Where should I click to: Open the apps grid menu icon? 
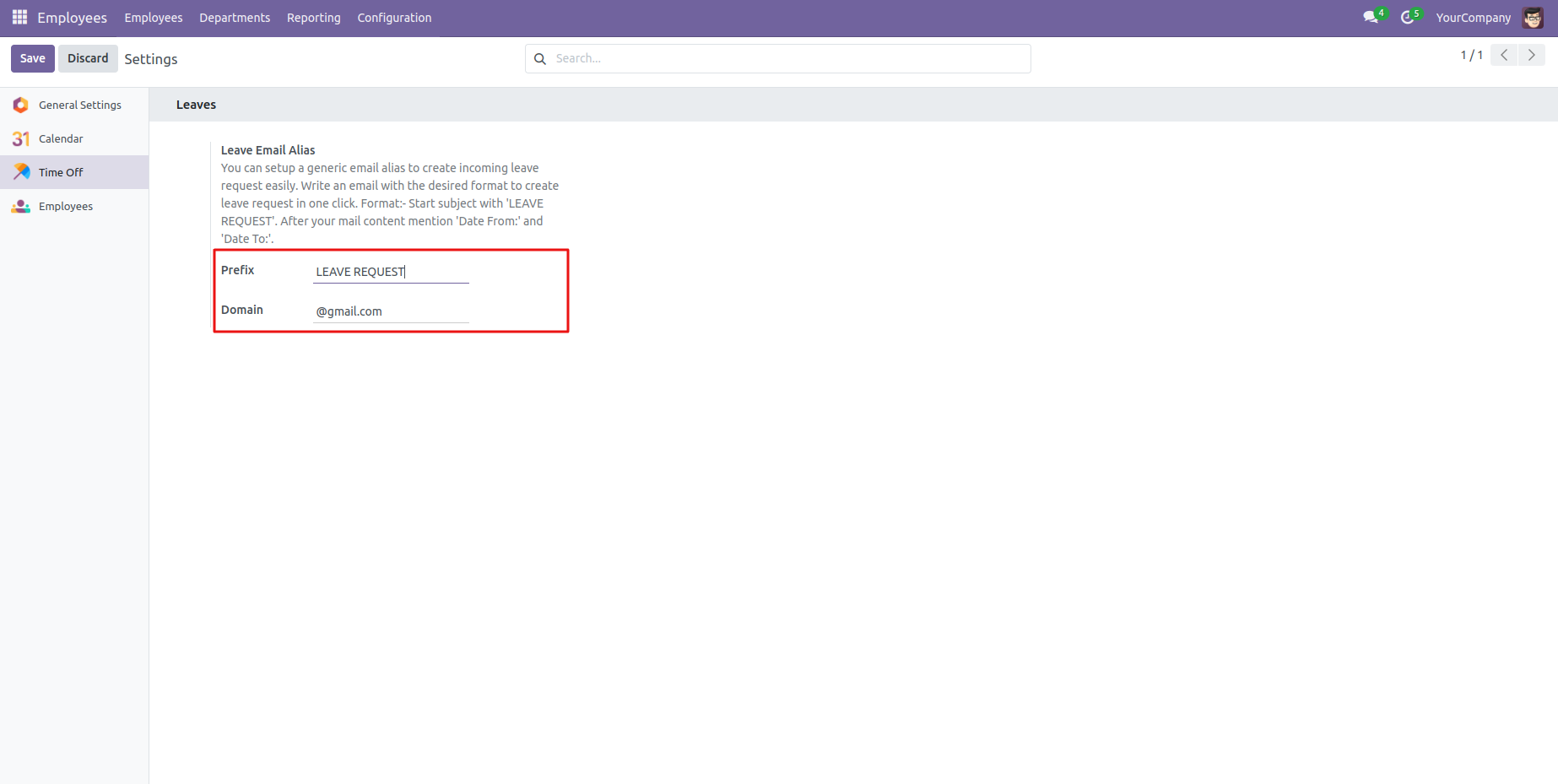click(x=19, y=18)
